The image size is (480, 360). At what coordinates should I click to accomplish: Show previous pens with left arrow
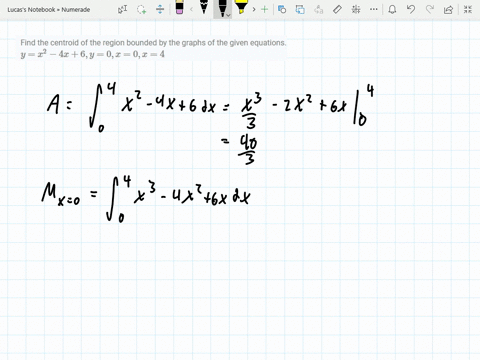click(191, 9)
